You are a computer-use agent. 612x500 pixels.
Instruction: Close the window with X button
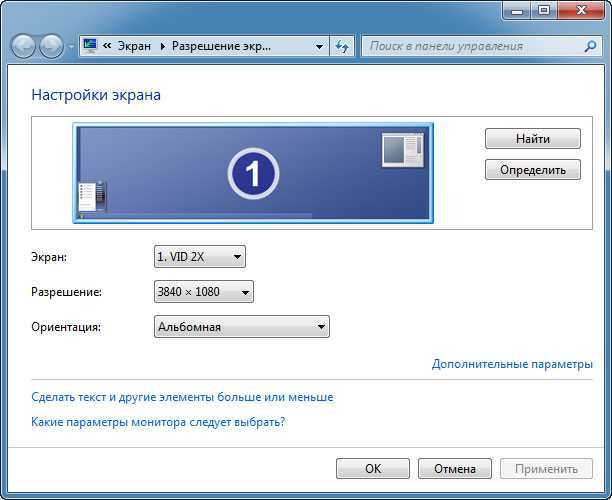(581, 11)
